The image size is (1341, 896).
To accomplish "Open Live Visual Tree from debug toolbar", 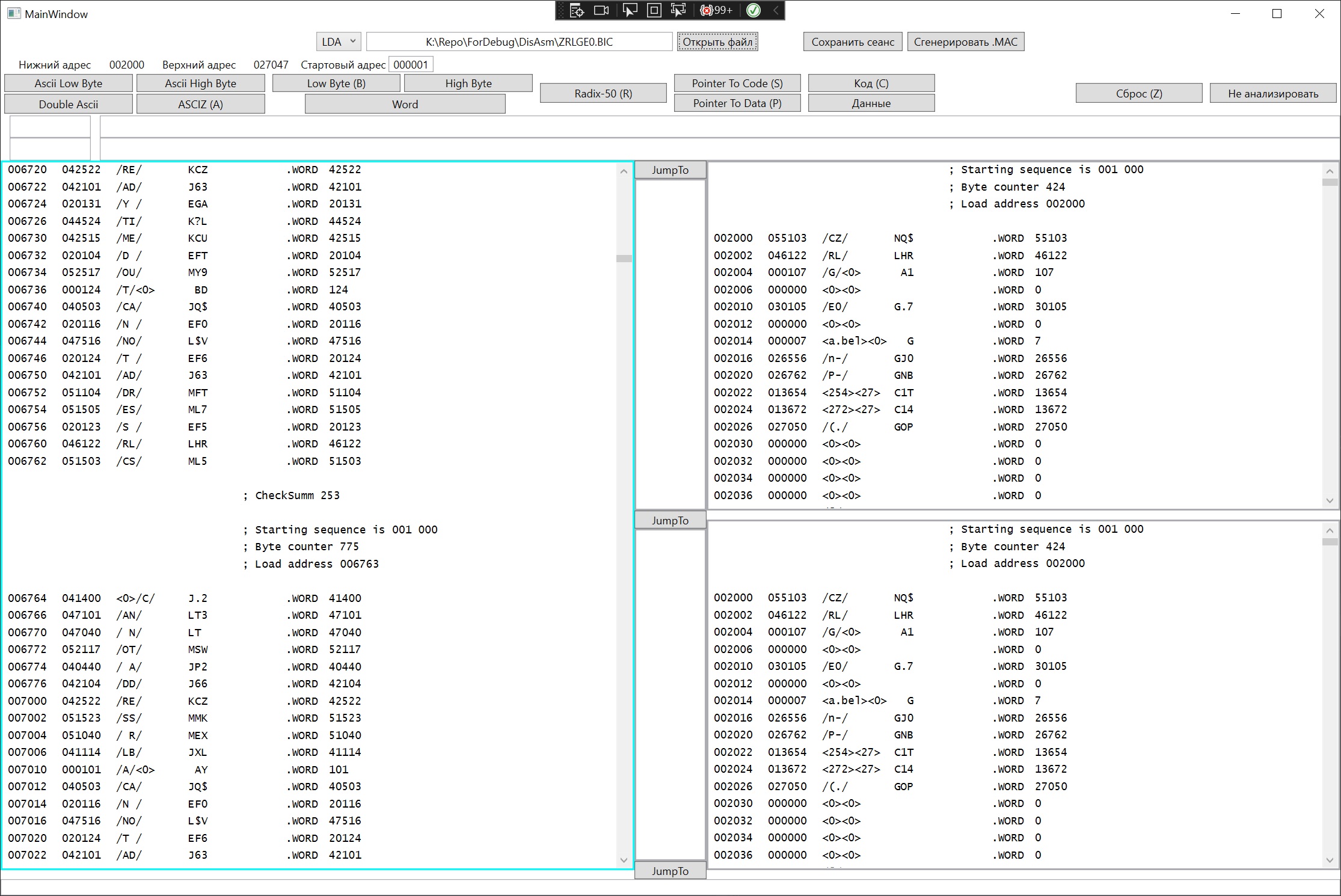I will coord(577,10).
